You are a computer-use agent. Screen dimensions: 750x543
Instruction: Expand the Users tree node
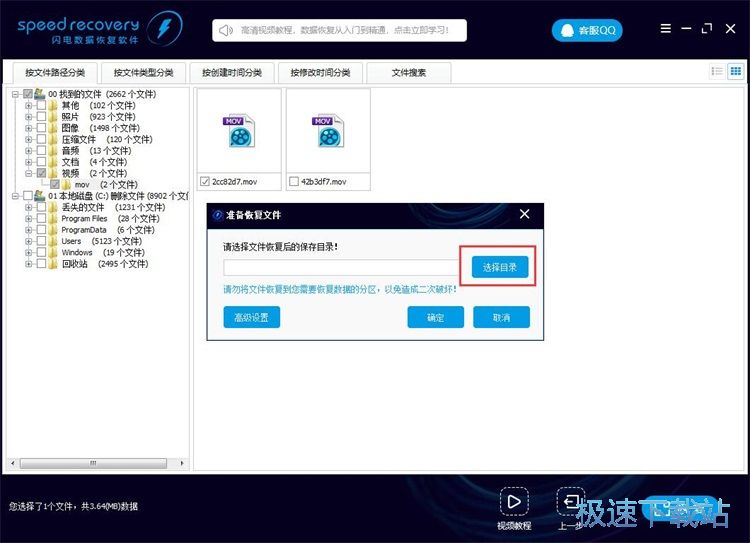pyautogui.click(x=29, y=241)
